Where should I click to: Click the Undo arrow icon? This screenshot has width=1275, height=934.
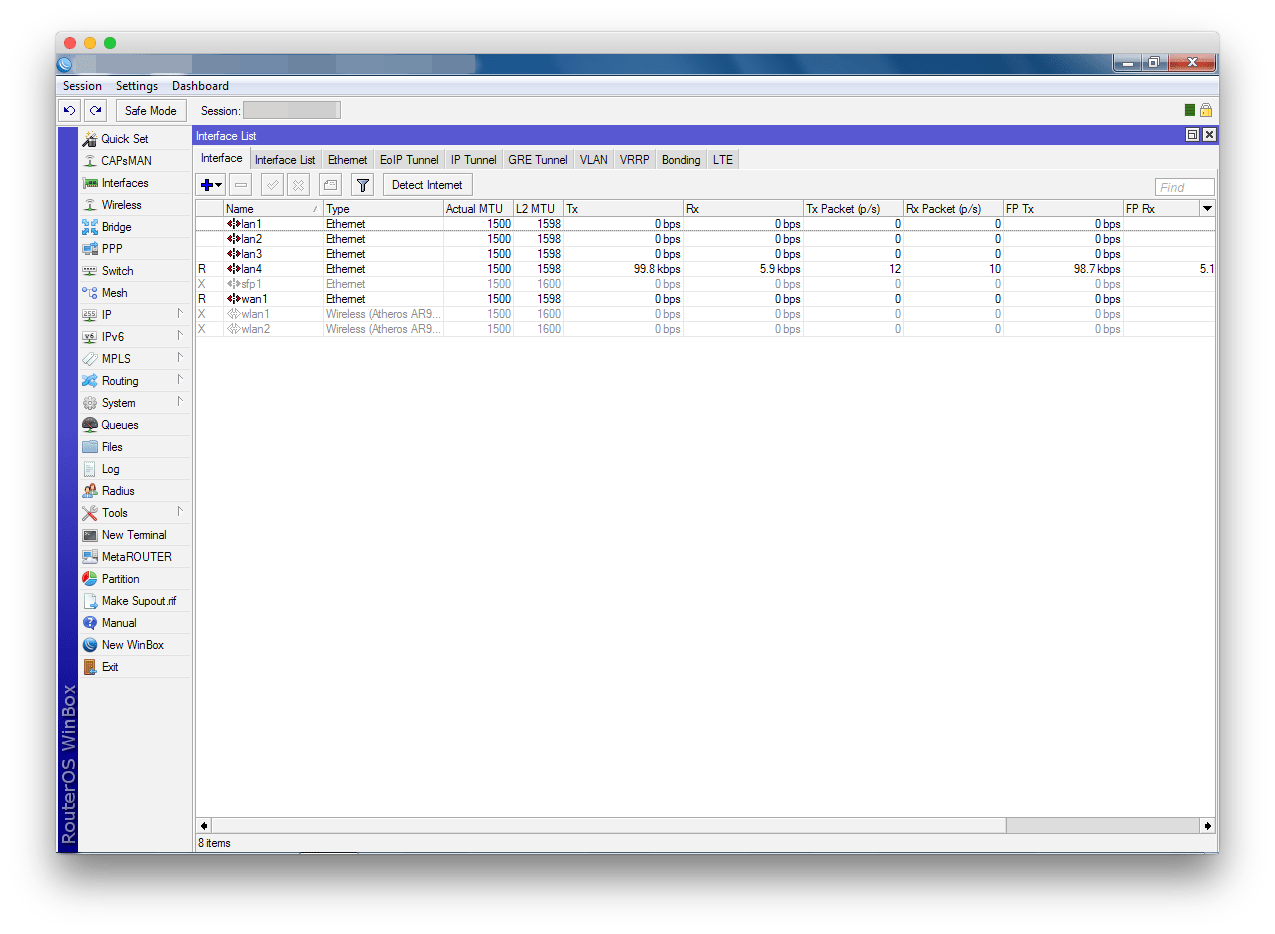(x=69, y=111)
